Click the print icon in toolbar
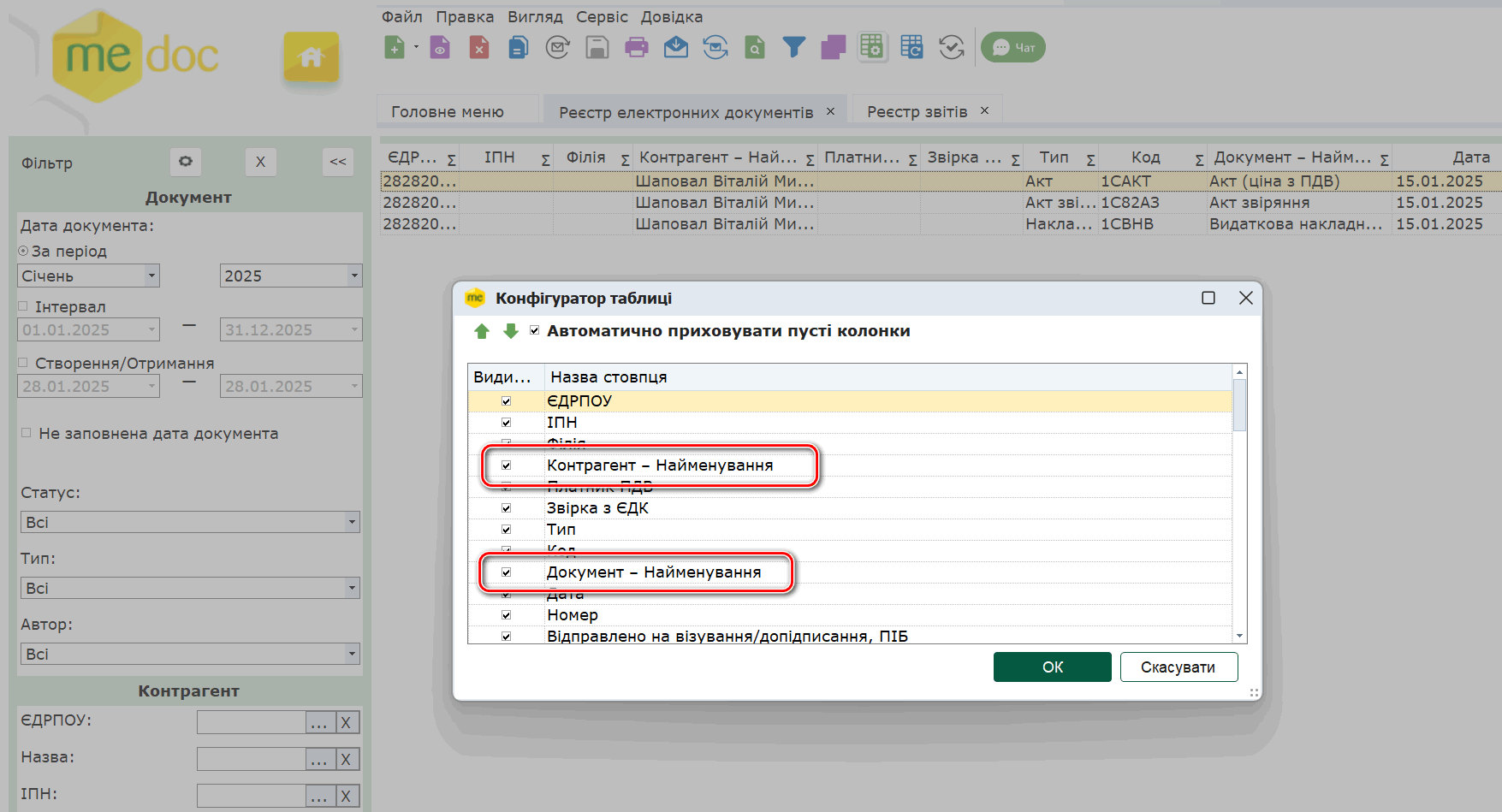Viewport: 1502px width, 812px height. [x=636, y=48]
